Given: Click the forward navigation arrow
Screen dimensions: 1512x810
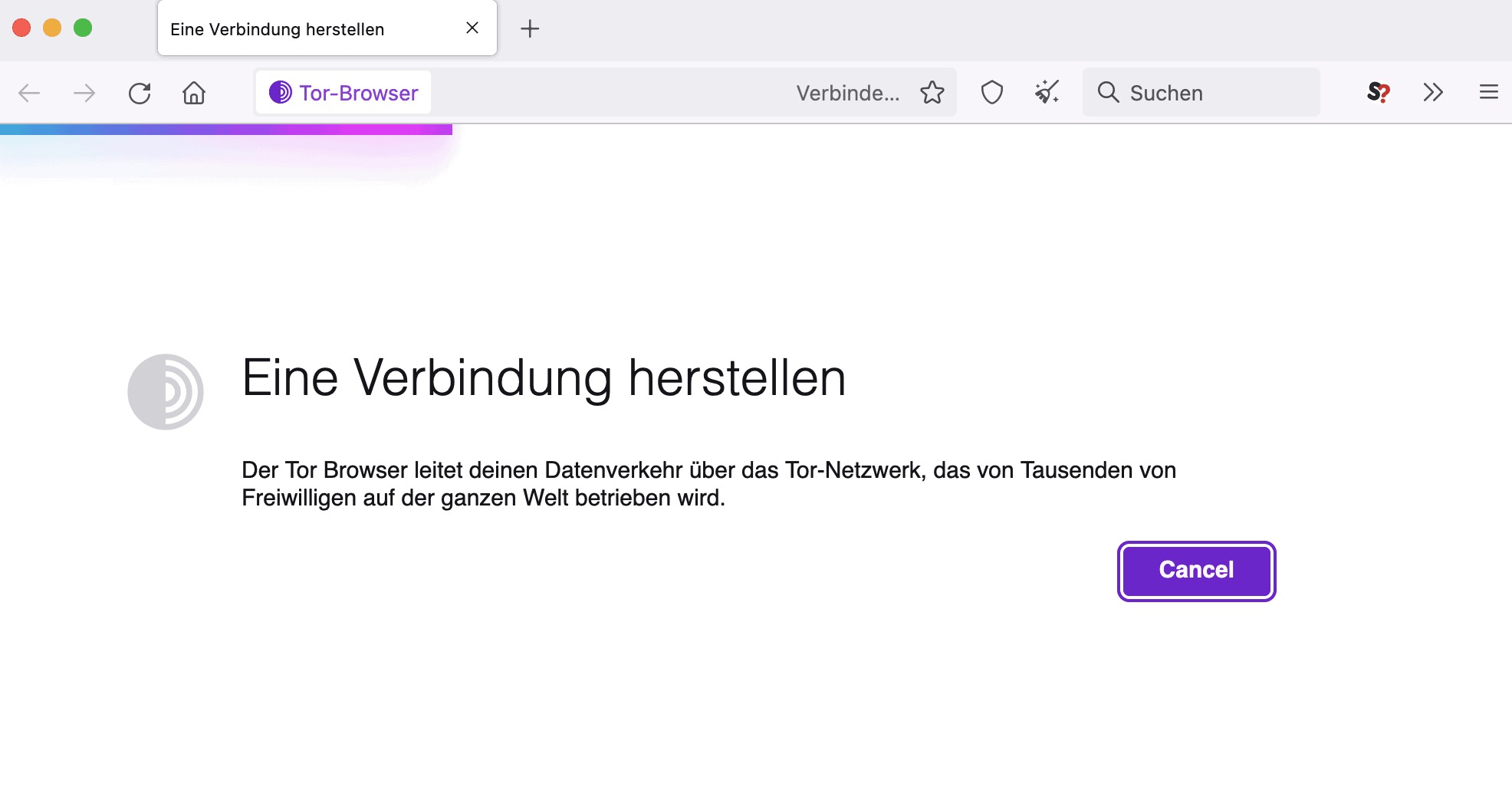Looking at the screenshot, I should [x=84, y=93].
